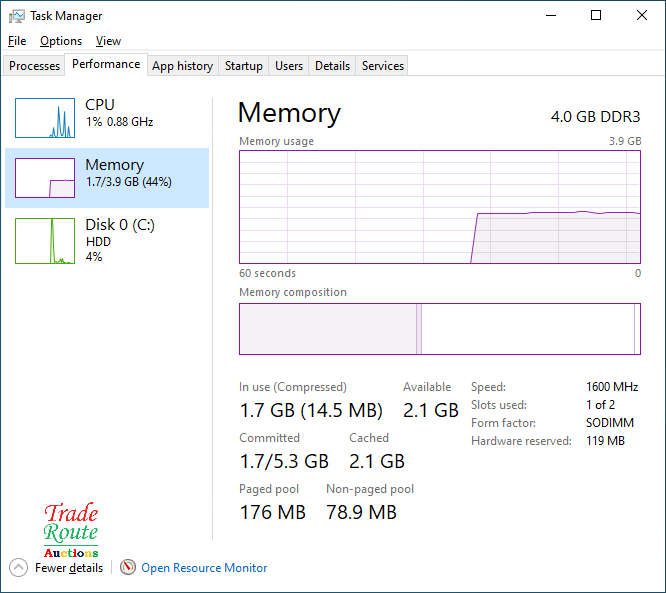This screenshot has width=666, height=593.
Task: Click the Open Resource Monitor link
Action: (204, 567)
